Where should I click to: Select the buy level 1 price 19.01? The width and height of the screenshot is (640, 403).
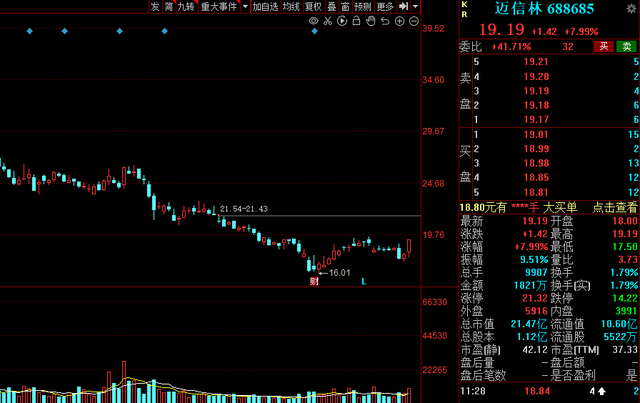[x=536, y=134]
